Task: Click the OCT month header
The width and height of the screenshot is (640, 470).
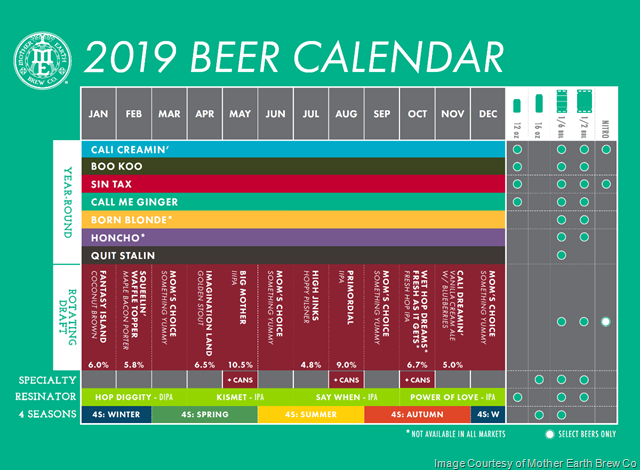Action: click(x=417, y=113)
